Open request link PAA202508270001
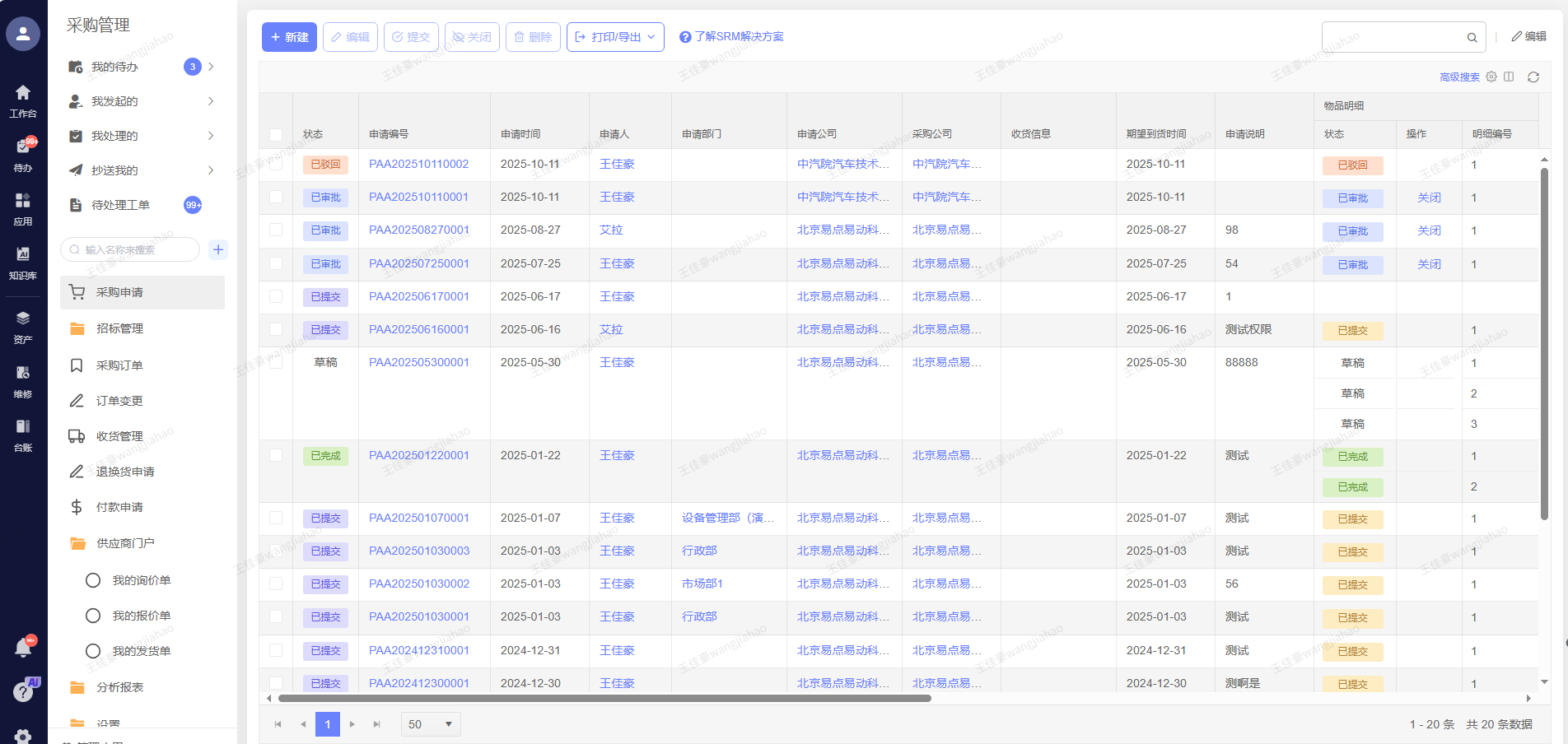The width and height of the screenshot is (1568, 744). coord(418,230)
